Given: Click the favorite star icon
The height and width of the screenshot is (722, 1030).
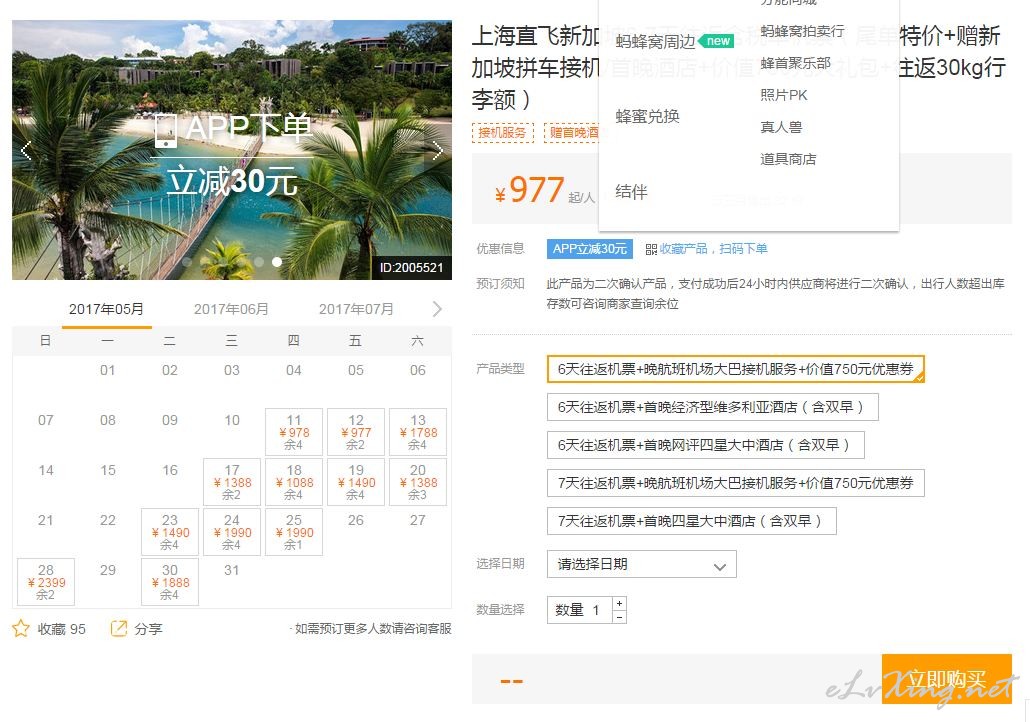Looking at the screenshot, I should (x=20, y=629).
